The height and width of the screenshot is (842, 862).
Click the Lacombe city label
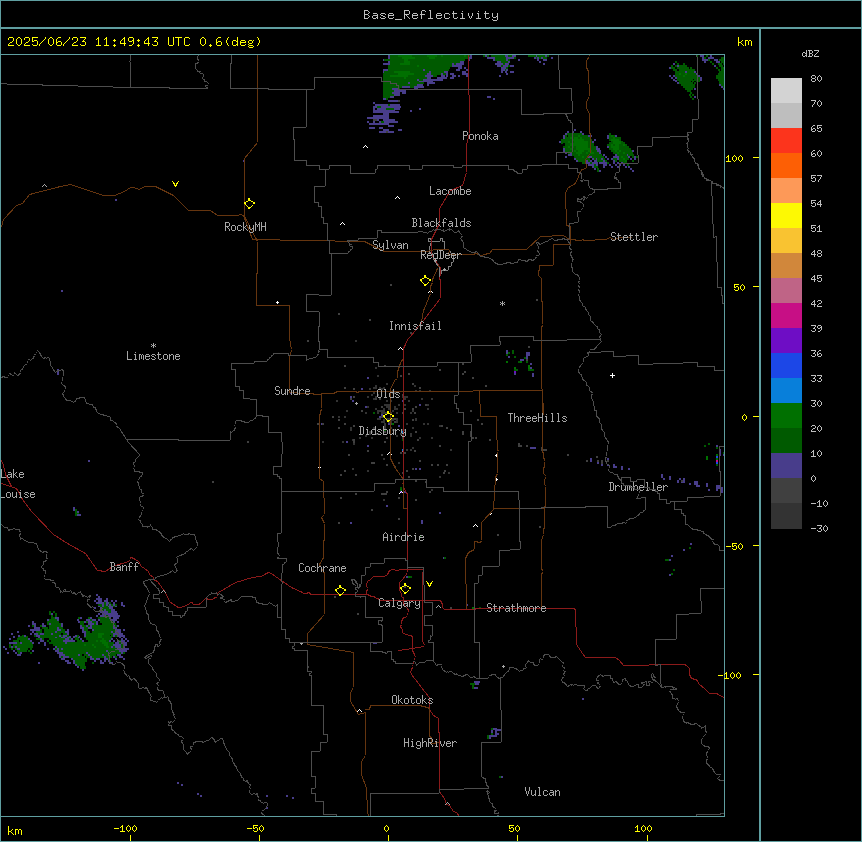coord(450,191)
